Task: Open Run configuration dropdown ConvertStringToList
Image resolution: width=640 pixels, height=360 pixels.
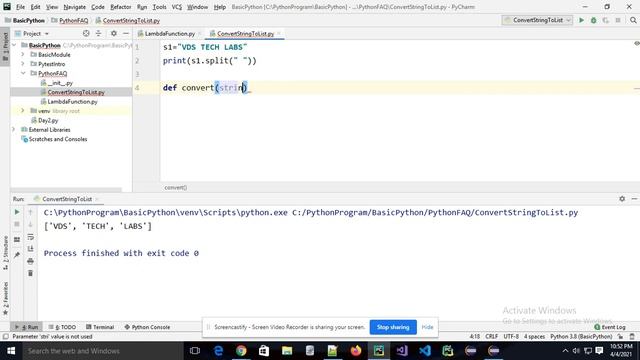Action: pyautogui.click(x=538, y=20)
